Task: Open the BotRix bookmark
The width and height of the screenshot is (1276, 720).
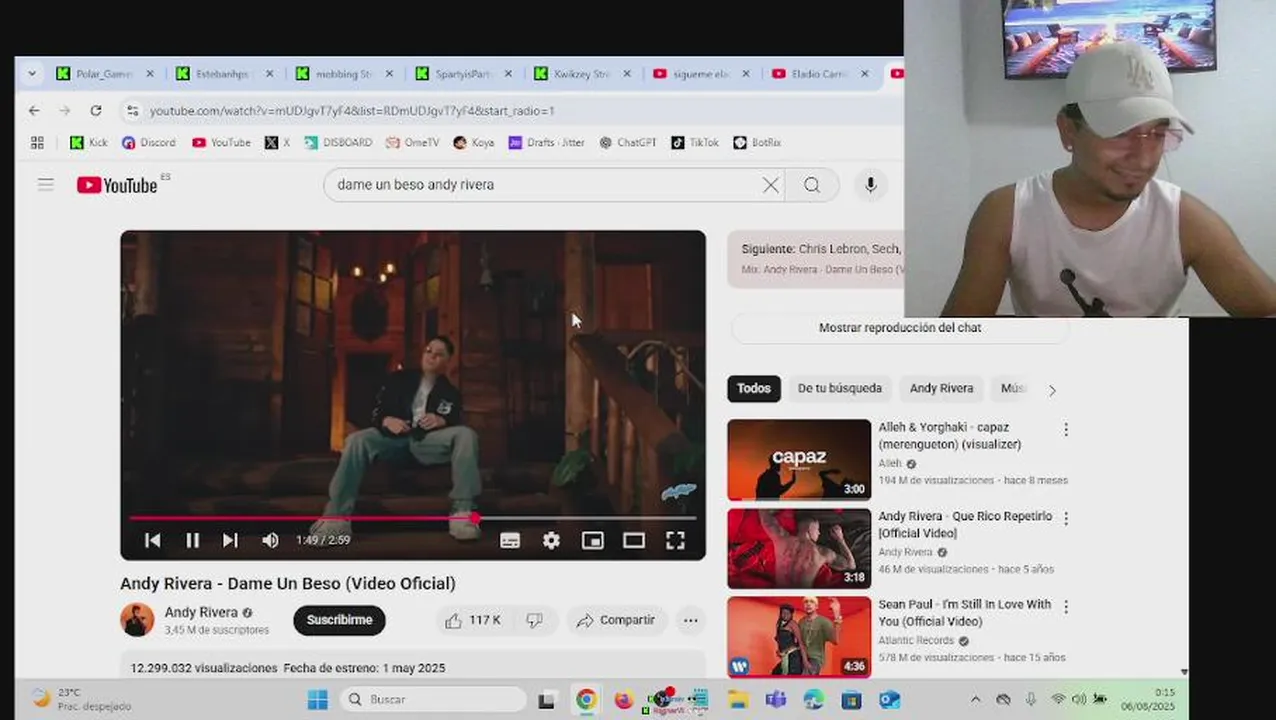Action: 757,143
